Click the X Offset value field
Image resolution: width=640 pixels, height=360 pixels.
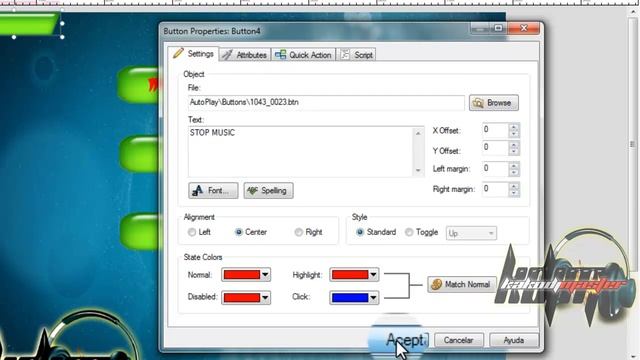click(x=495, y=130)
